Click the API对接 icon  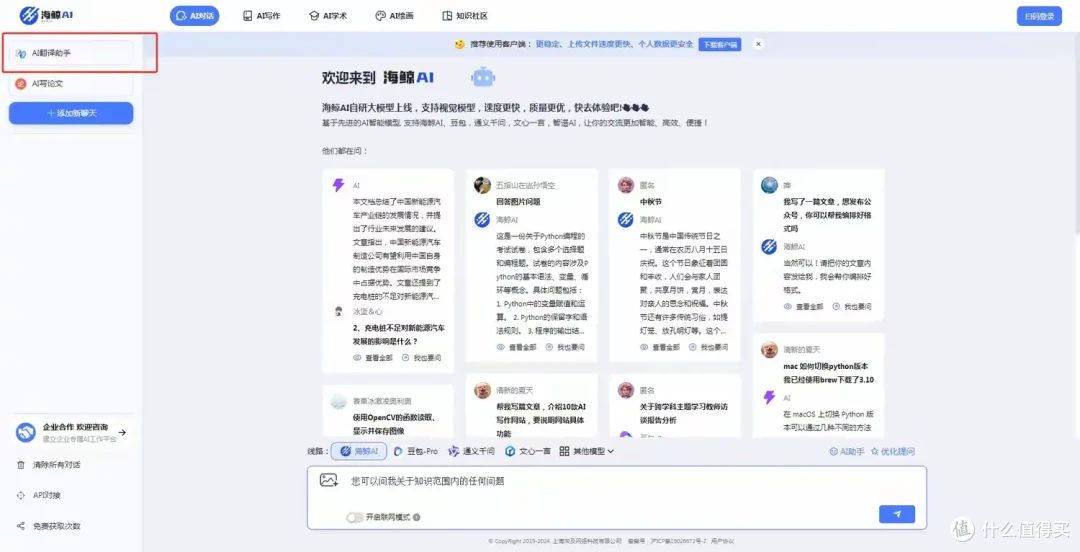coord(20,495)
